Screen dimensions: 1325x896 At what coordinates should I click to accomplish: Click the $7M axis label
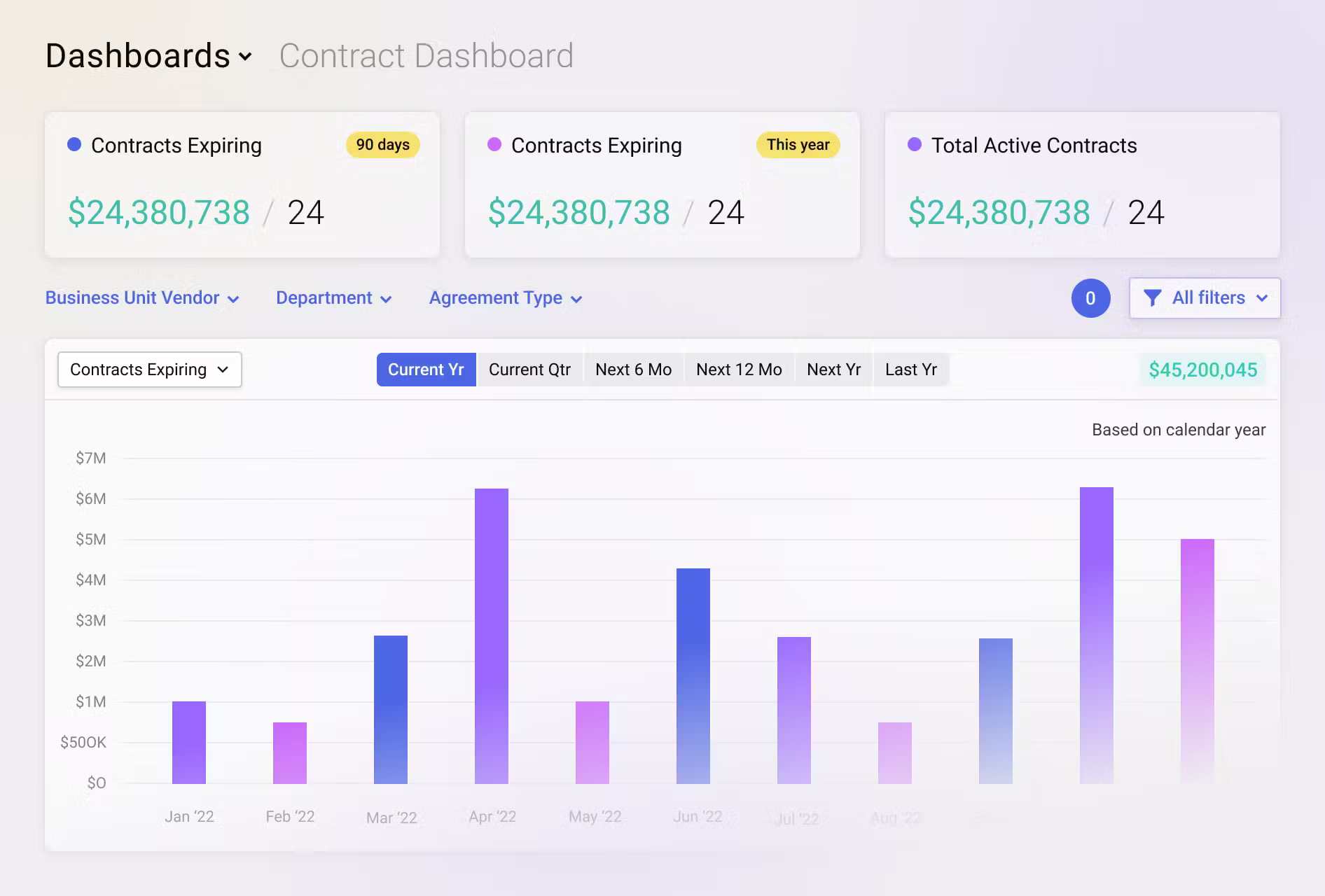click(91, 458)
